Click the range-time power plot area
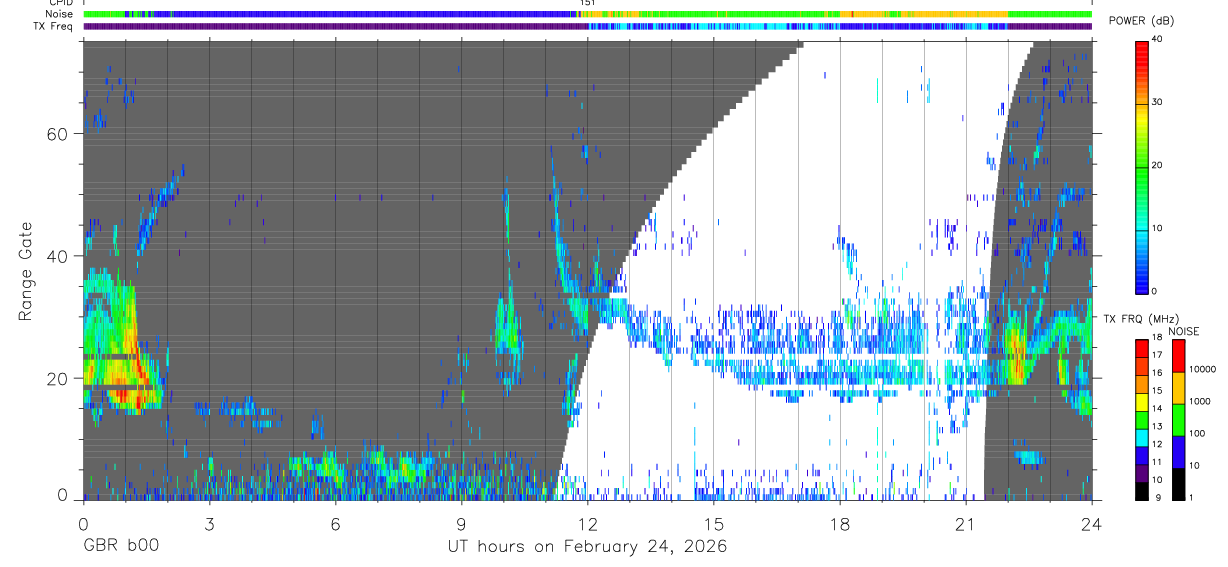This screenshot has height=567, width=1228. click(587, 270)
